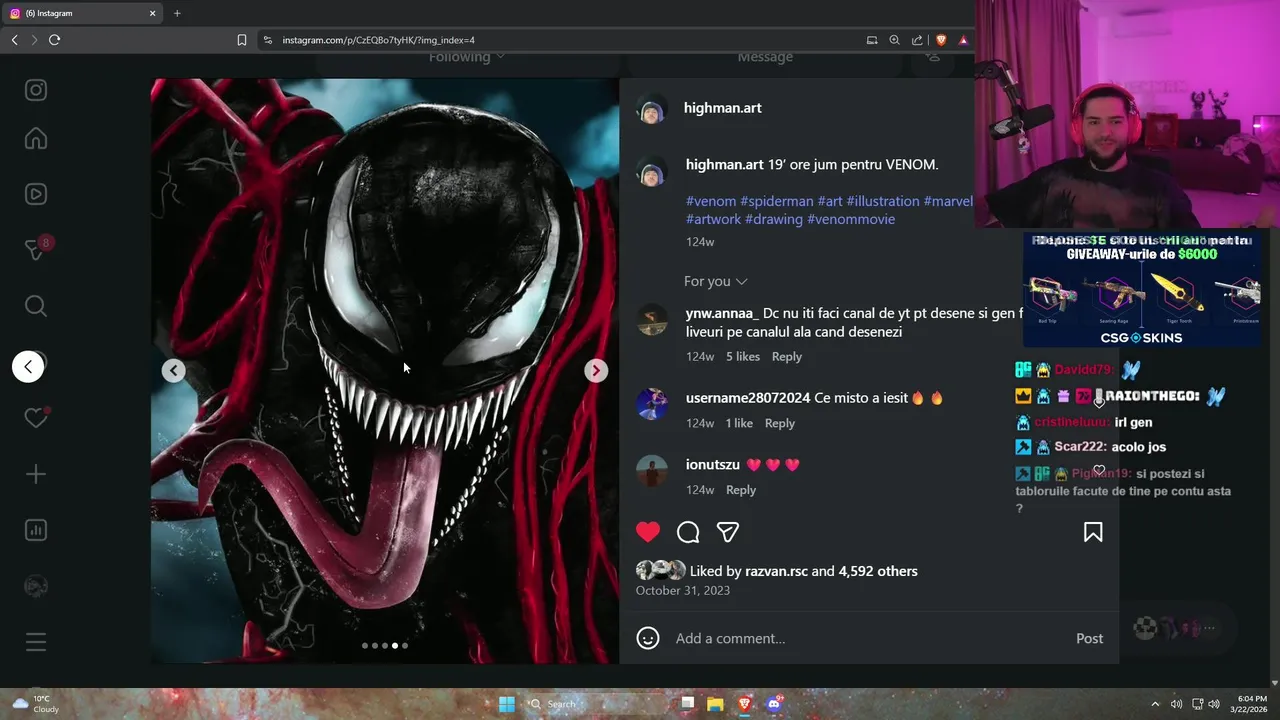Open the #spiderman hashtag
Image resolution: width=1280 pixels, height=720 pixels.
pos(777,201)
